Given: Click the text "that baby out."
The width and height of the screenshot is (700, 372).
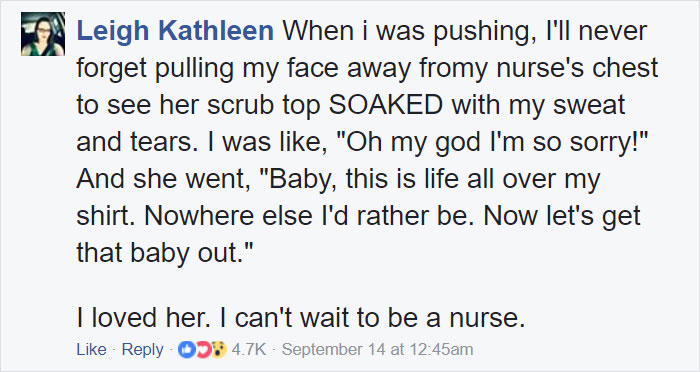Looking at the screenshot, I should tap(165, 253).
